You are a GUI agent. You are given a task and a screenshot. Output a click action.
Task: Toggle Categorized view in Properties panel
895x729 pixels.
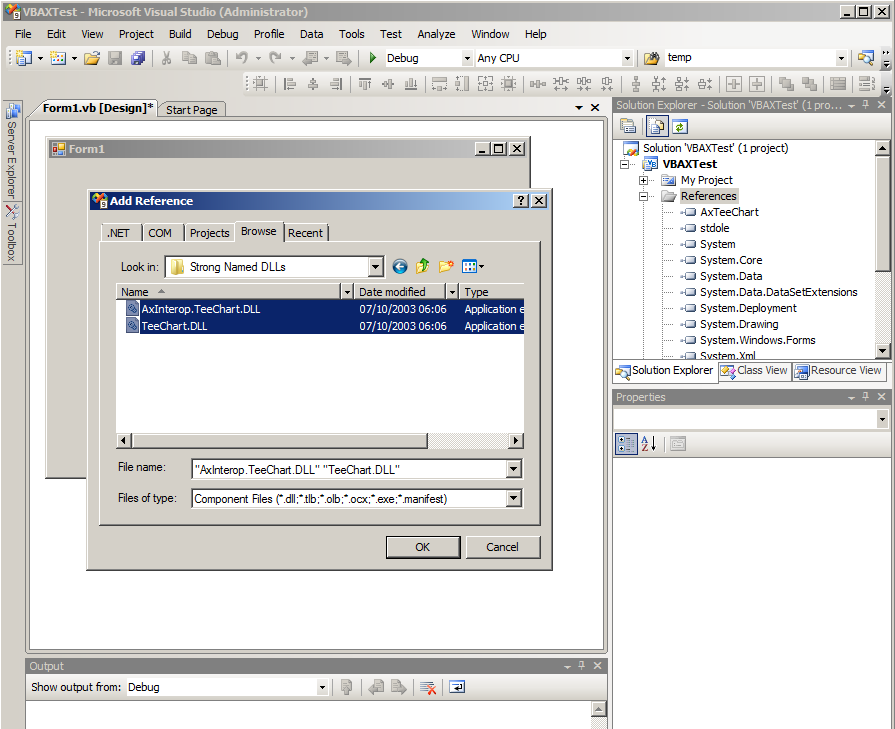tap(626, 444)
